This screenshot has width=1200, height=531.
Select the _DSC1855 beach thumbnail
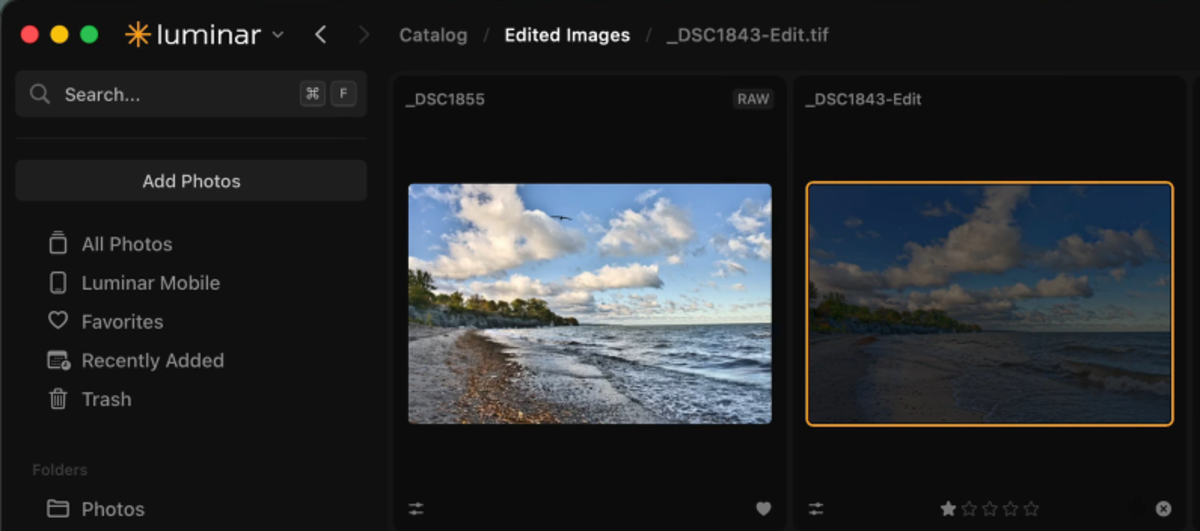(590, 303)
